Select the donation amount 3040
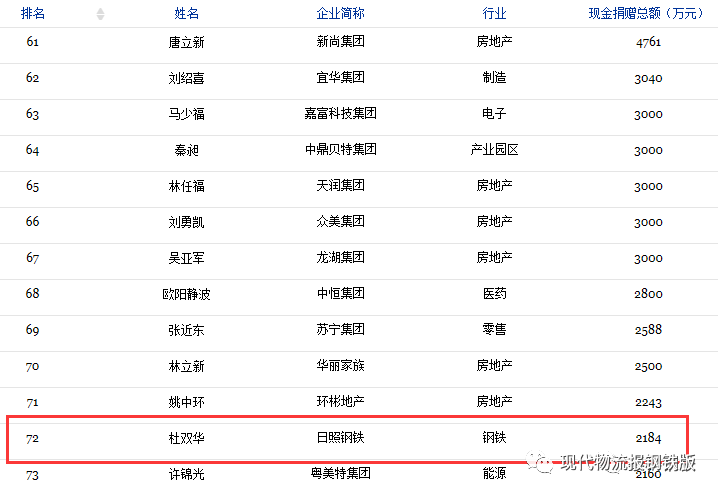This screenshot has height=494, width=718. [648, 78]
